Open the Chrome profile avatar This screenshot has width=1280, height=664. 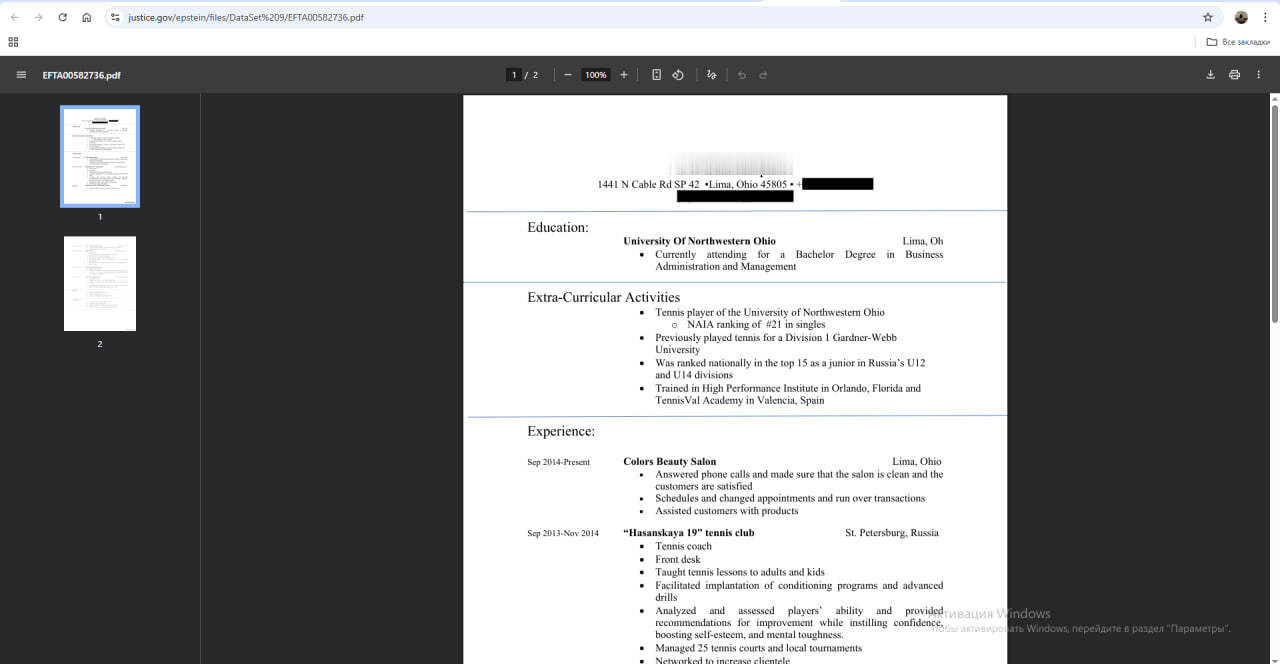click(1241, 17)
